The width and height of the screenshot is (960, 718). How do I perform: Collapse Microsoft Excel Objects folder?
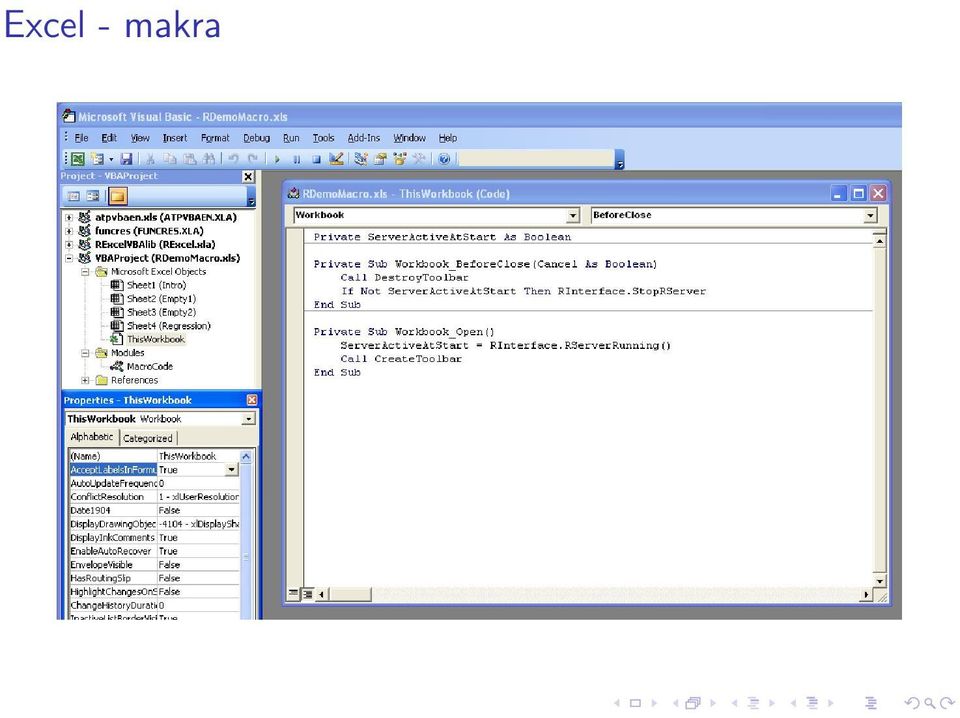pos(86,272)
